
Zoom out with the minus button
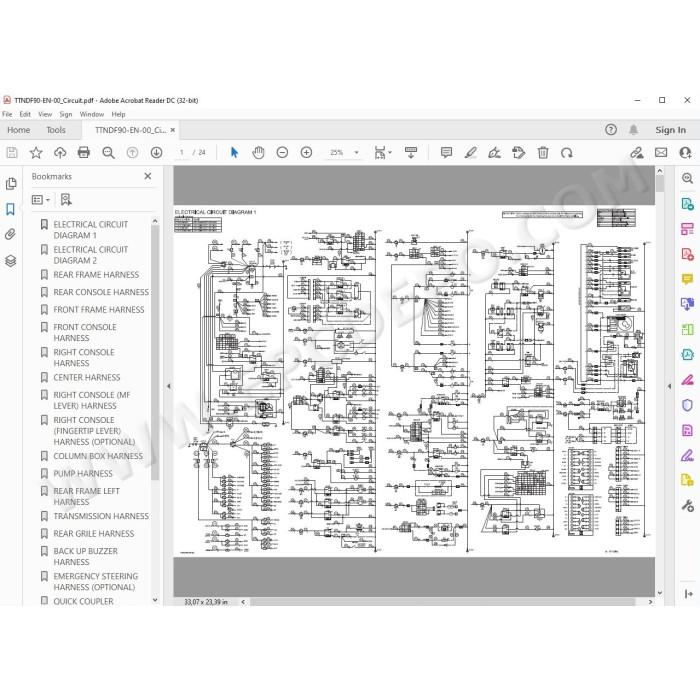pos(282,153)
